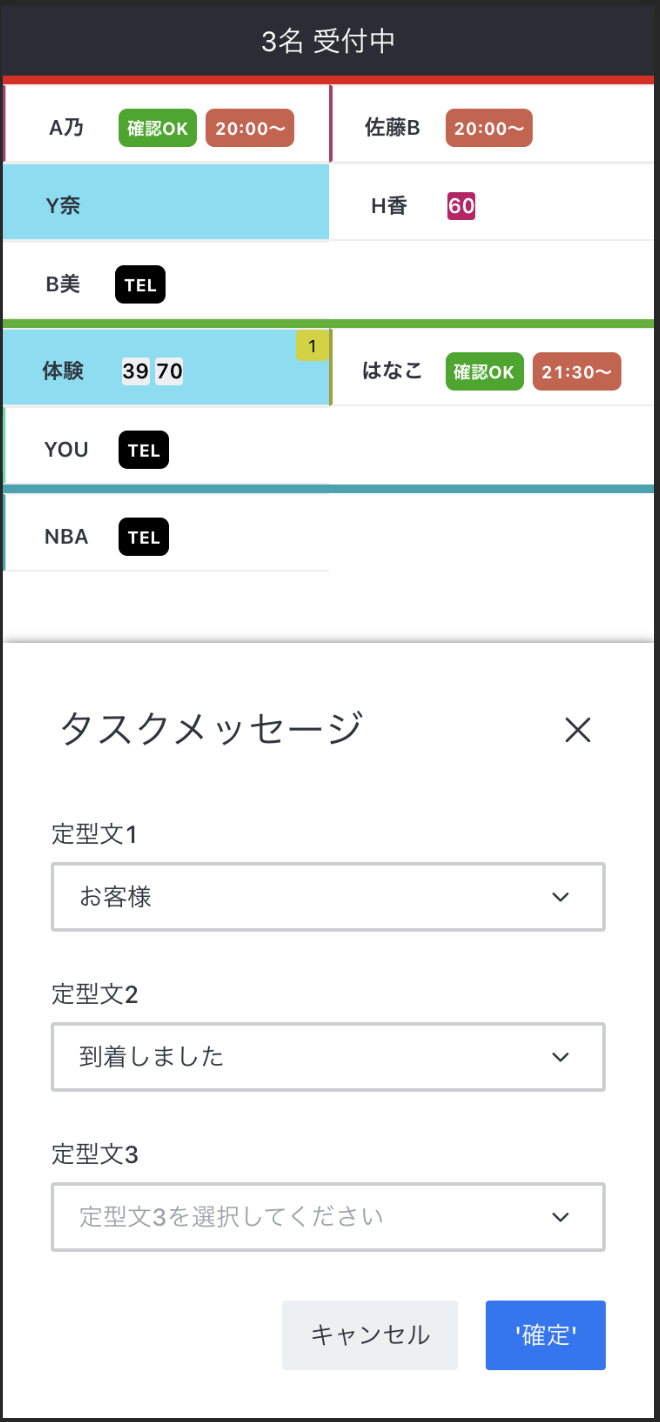Click the magenta 60 badge beside H香

point(461,206)
